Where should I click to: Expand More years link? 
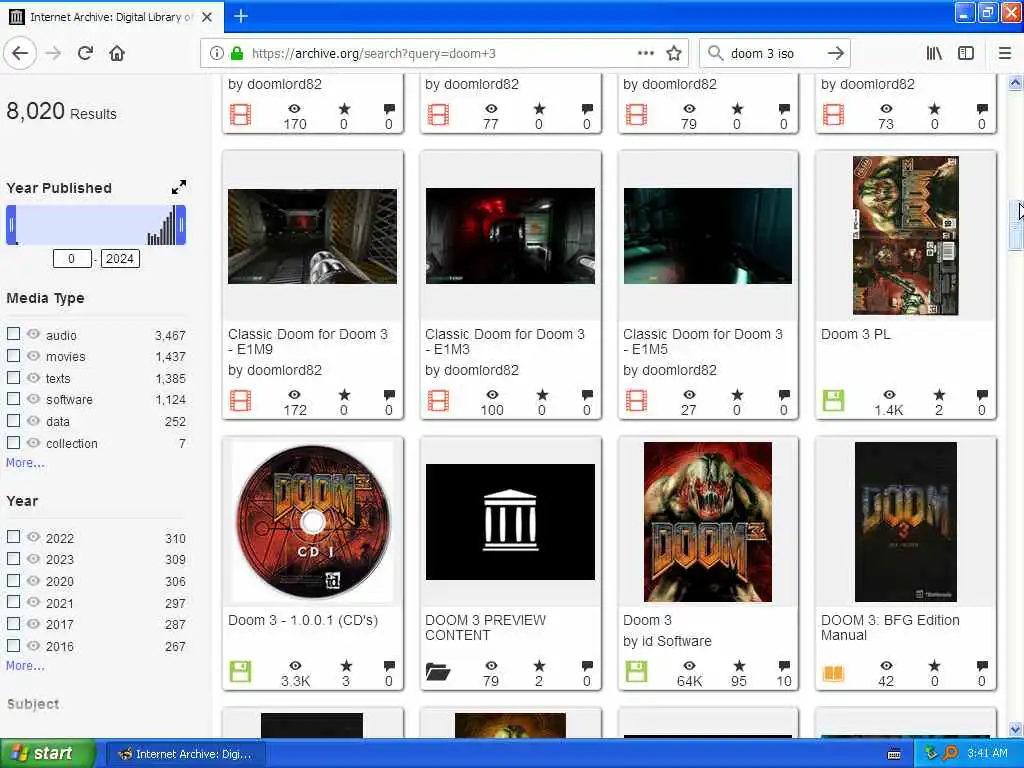click(25, 665)
